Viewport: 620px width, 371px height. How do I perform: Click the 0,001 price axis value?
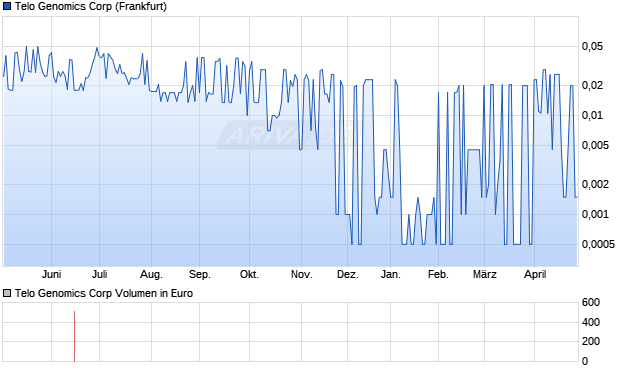595,214
